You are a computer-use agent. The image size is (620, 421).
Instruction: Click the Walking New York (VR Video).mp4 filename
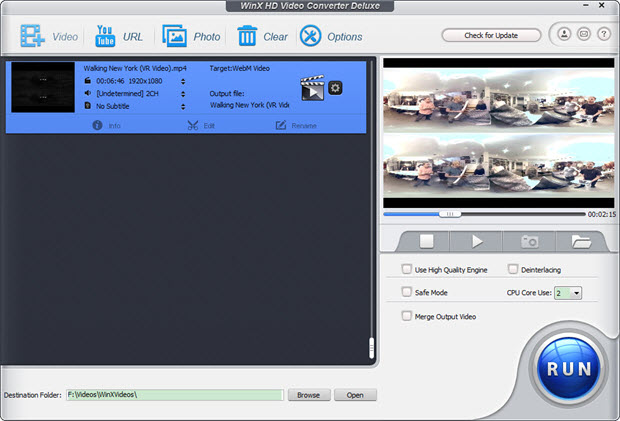[135, 68]
